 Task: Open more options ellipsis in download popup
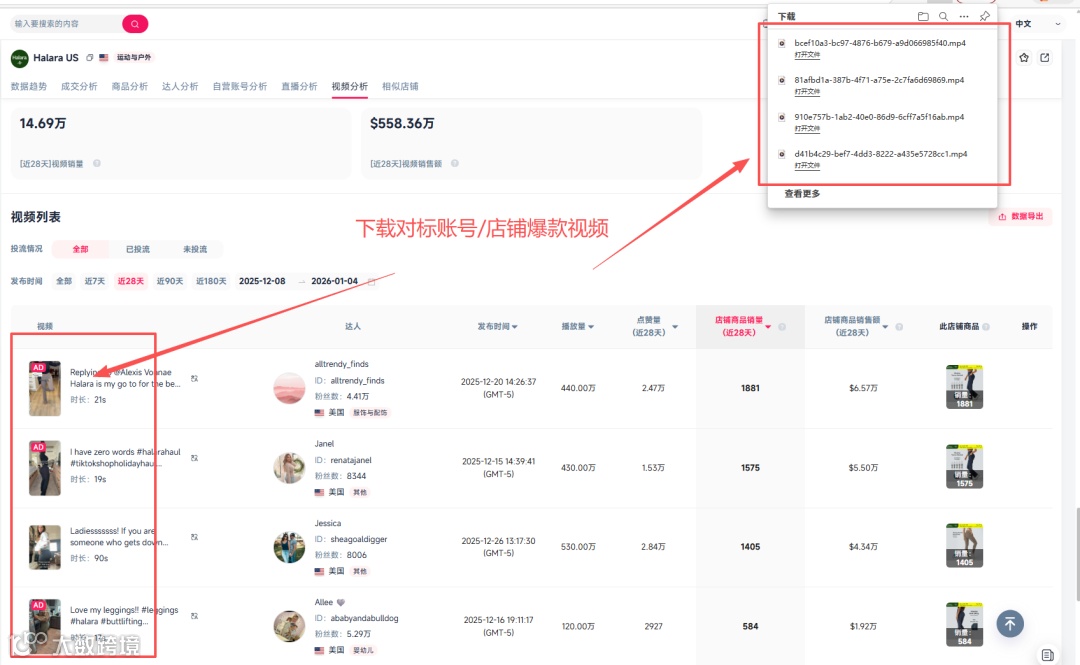coord(964,17)
